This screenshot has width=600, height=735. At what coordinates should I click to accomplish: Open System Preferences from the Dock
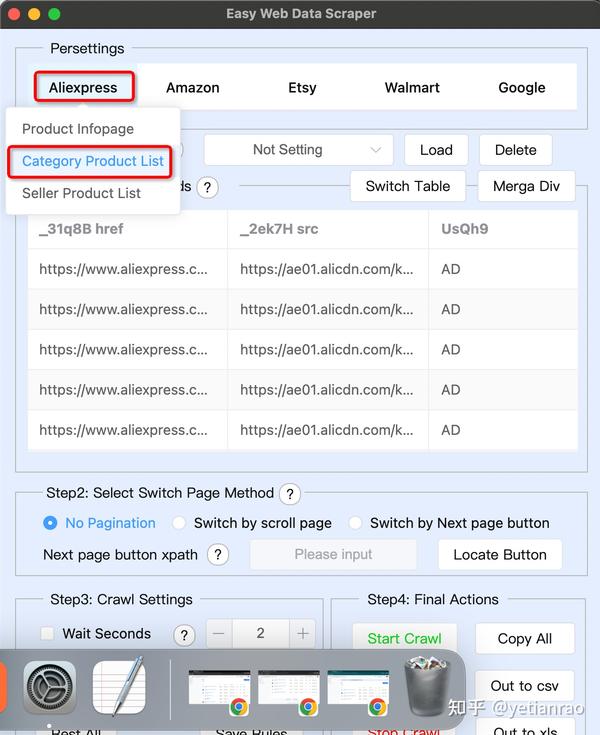pos(50,687)
